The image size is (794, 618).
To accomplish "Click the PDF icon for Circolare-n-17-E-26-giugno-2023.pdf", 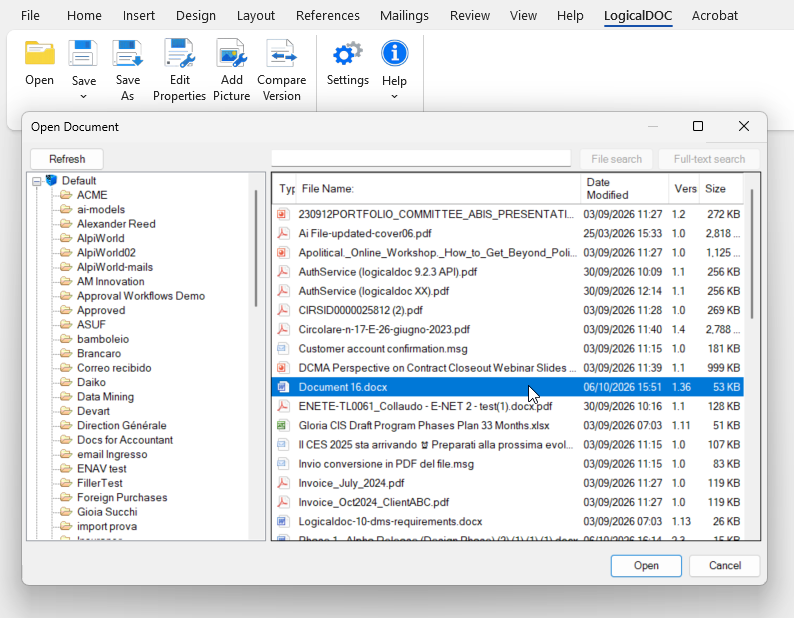I will tap(283, 329).
